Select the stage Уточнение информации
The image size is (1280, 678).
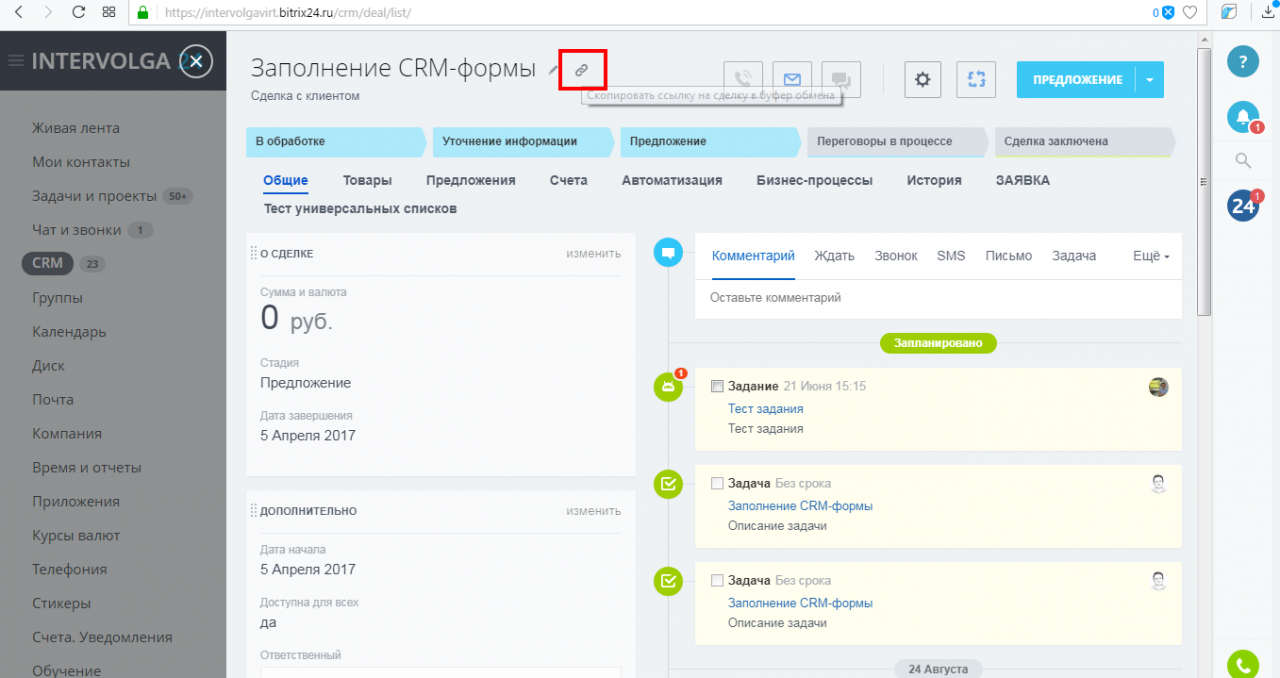click(524, 142)
